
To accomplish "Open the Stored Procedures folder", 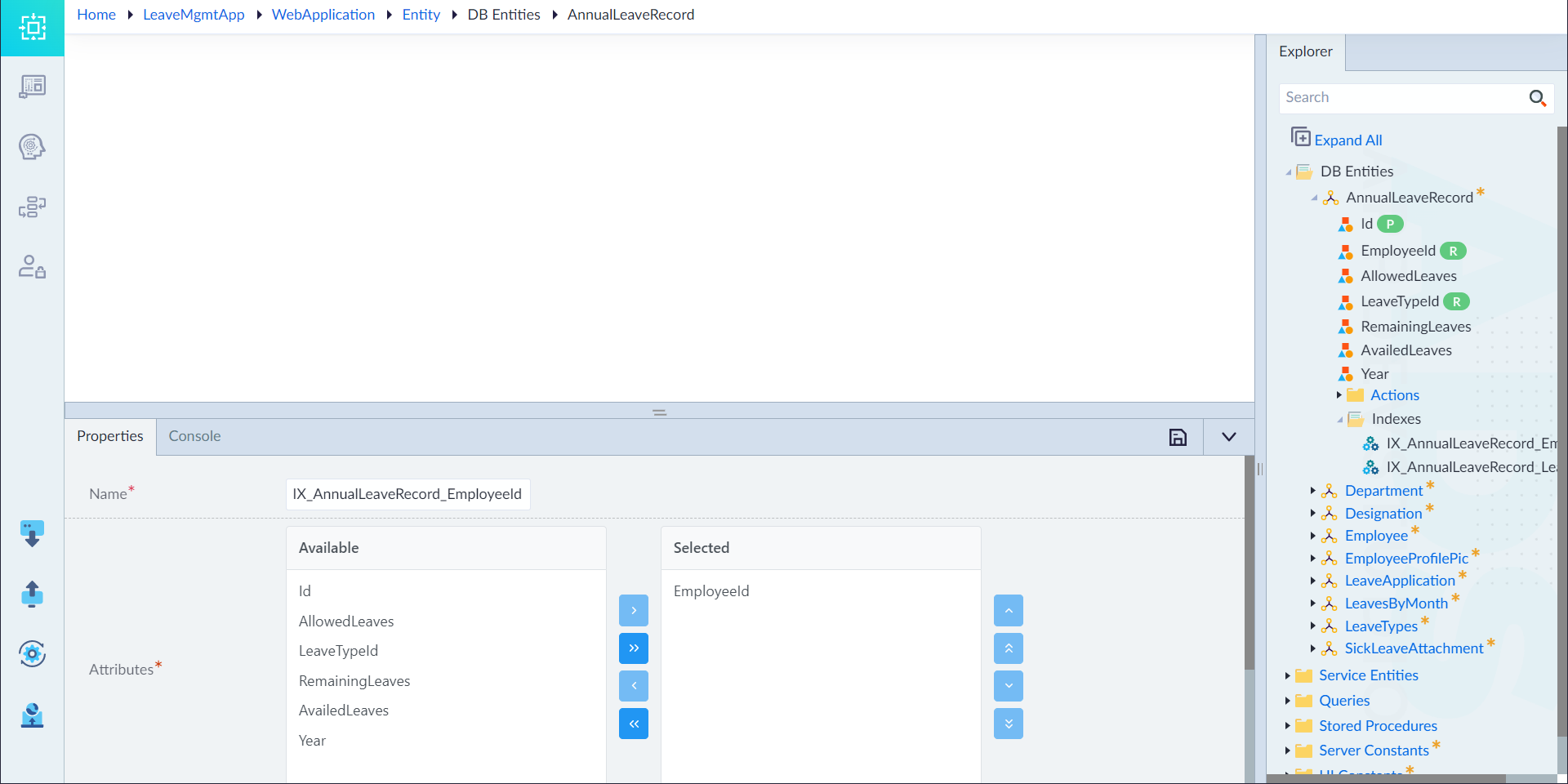I will 1378,726.
